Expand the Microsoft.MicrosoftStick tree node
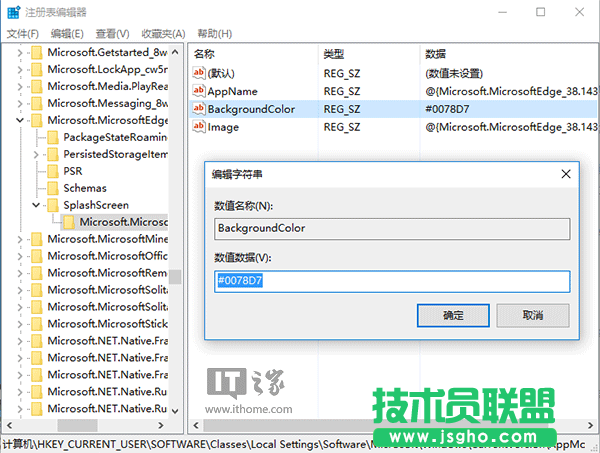 point(20,324)
